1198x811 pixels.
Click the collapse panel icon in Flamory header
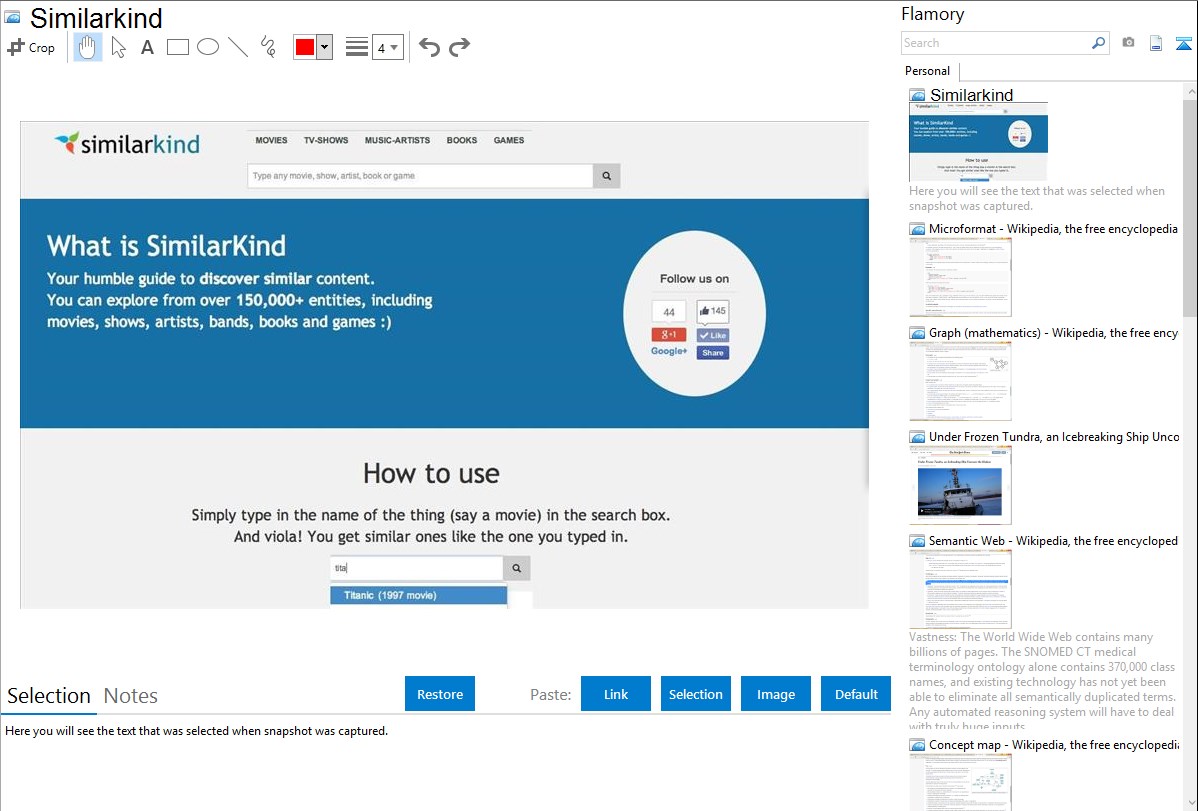coord(1183,43)
